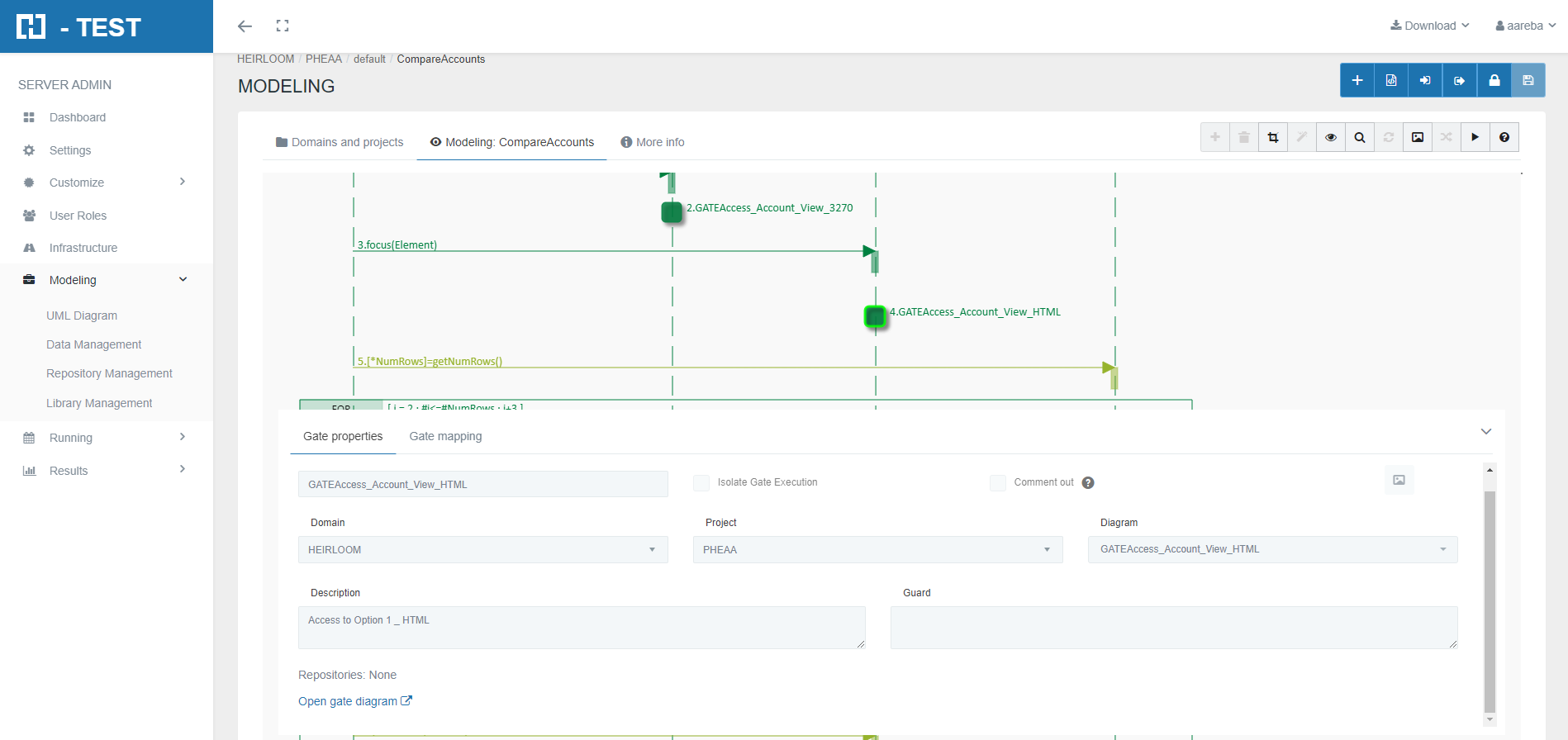Click the image picture toolbar icon

pyautogui.click(x=1417, y=137)
